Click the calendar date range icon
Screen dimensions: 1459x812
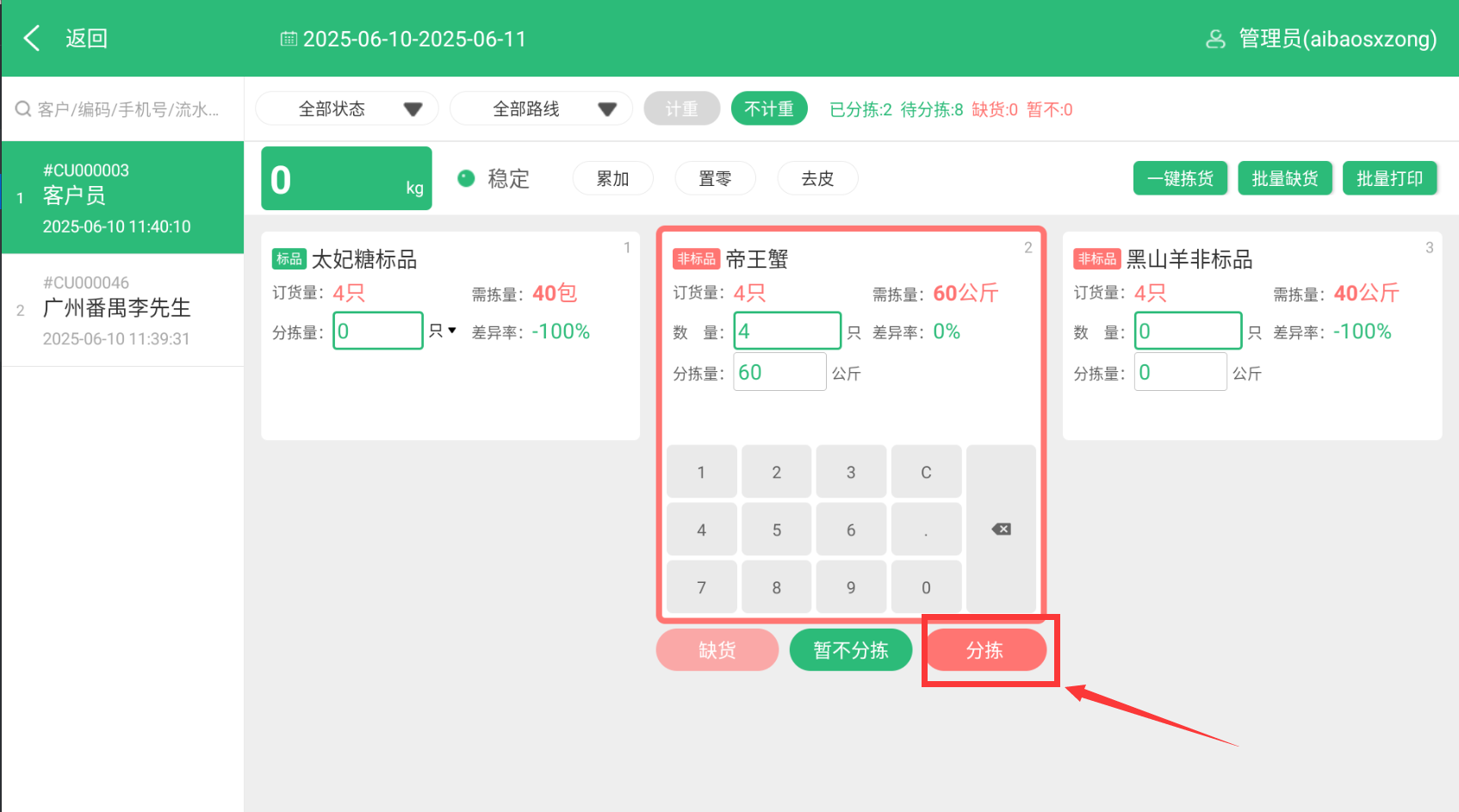[x=289, y=39]
